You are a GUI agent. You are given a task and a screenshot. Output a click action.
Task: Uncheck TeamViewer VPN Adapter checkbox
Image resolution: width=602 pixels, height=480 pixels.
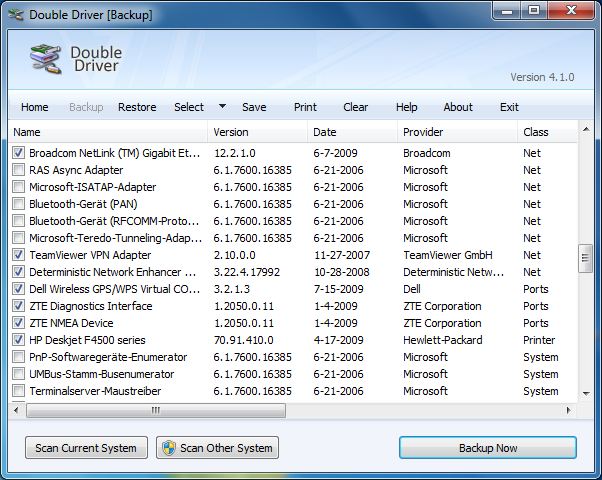18,255
